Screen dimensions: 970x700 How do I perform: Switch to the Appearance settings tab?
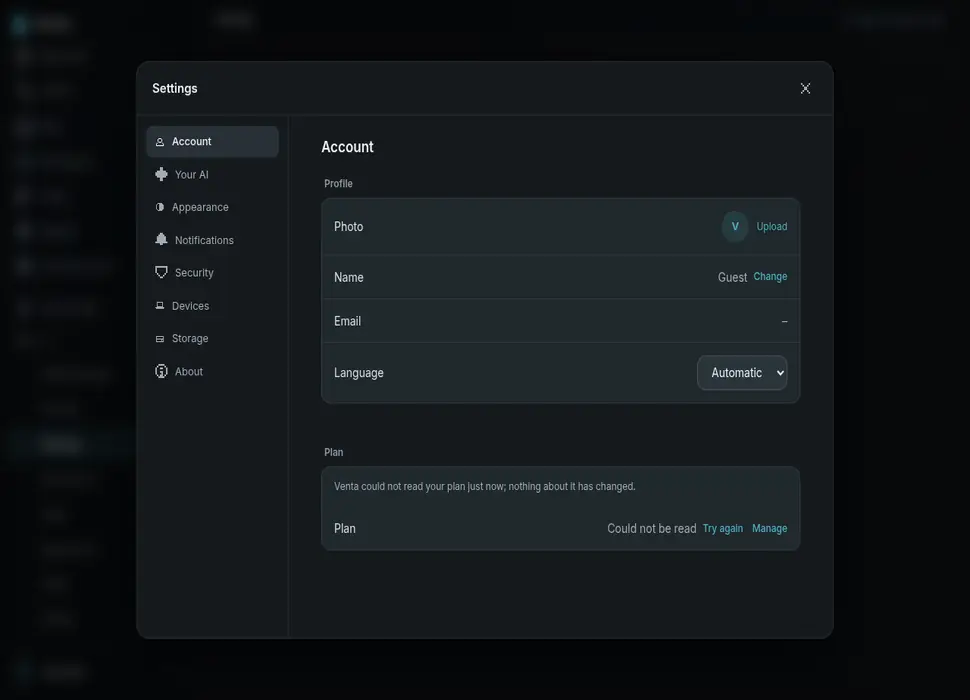[x=212, y=207]
